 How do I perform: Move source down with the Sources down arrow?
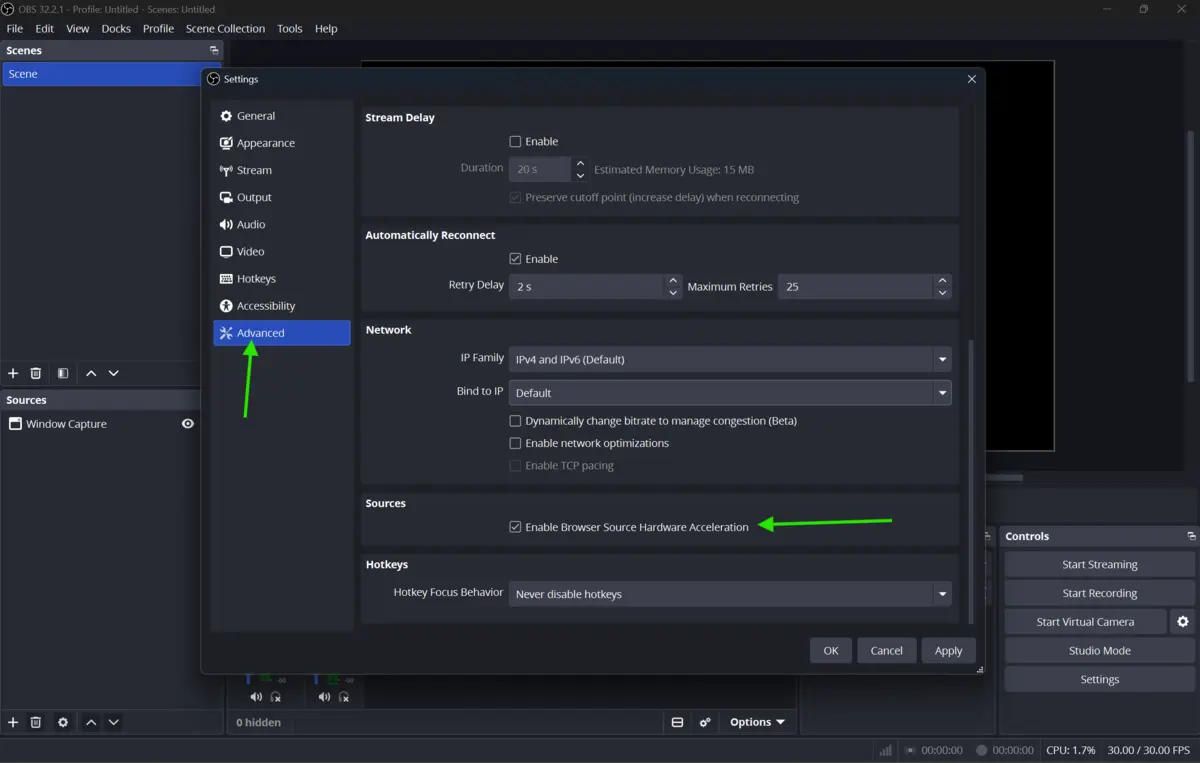point(114,722)
